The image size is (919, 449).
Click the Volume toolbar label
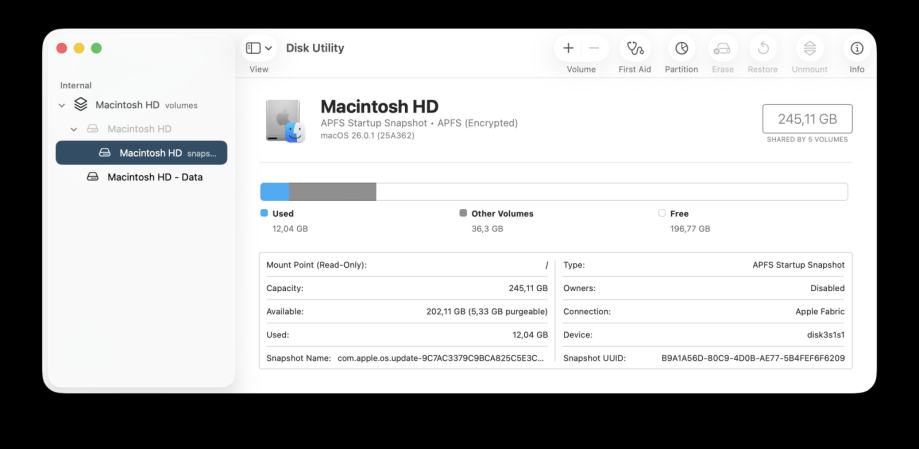[581, 69]
